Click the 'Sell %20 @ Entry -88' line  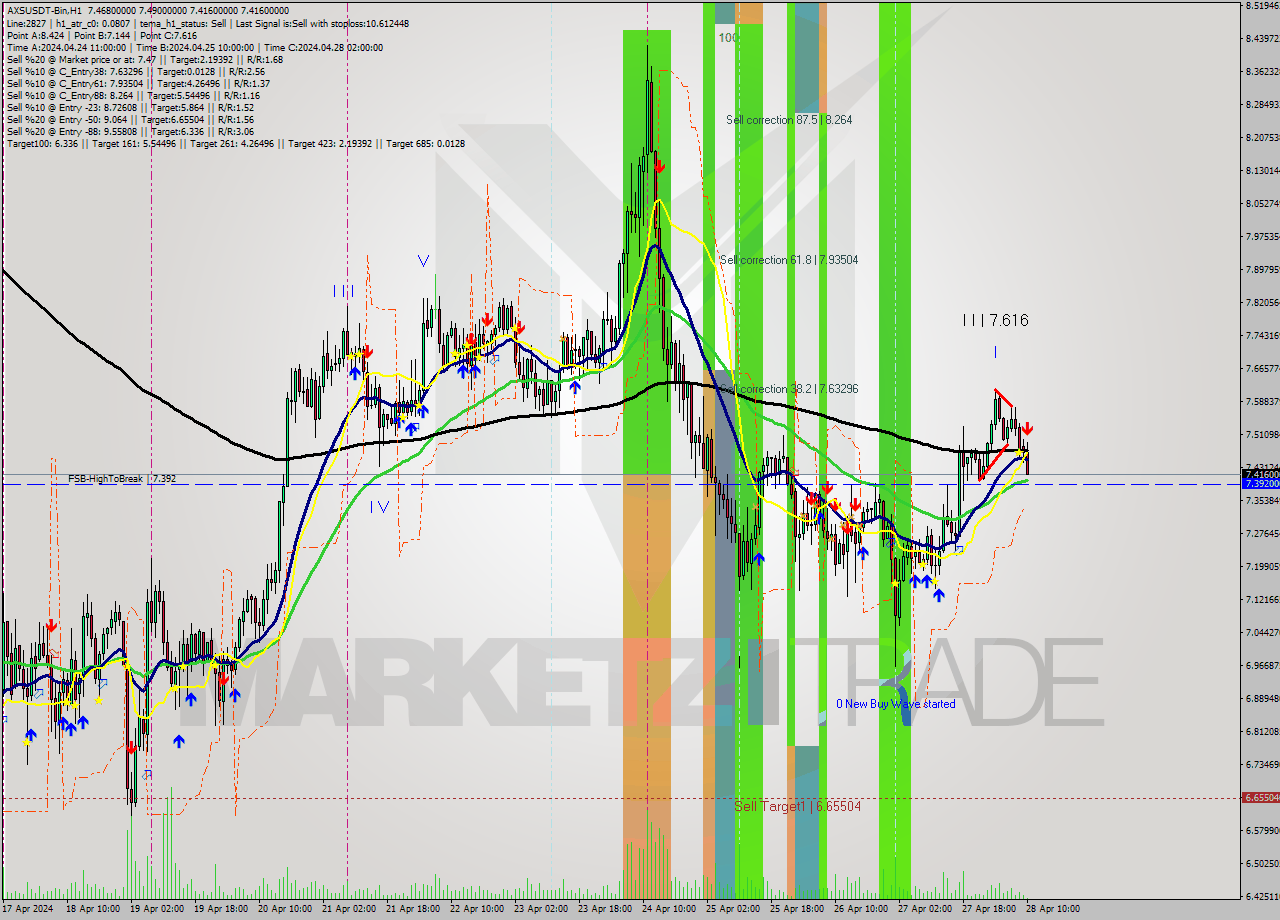[130, 131]
